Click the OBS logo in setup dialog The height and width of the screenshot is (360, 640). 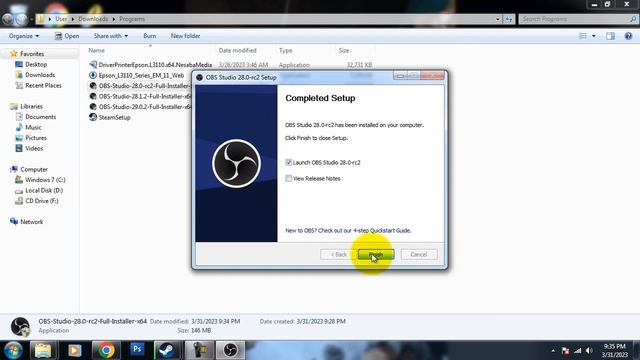[x=236, y=163]
